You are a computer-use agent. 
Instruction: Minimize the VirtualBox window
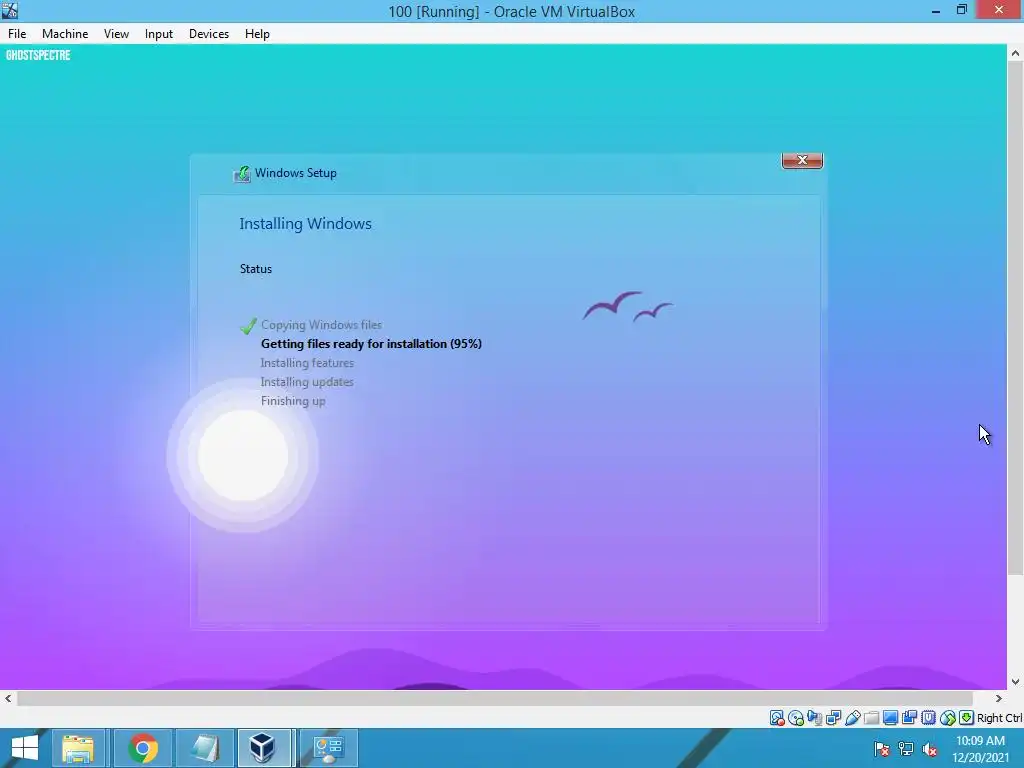[x=936, y=11]
